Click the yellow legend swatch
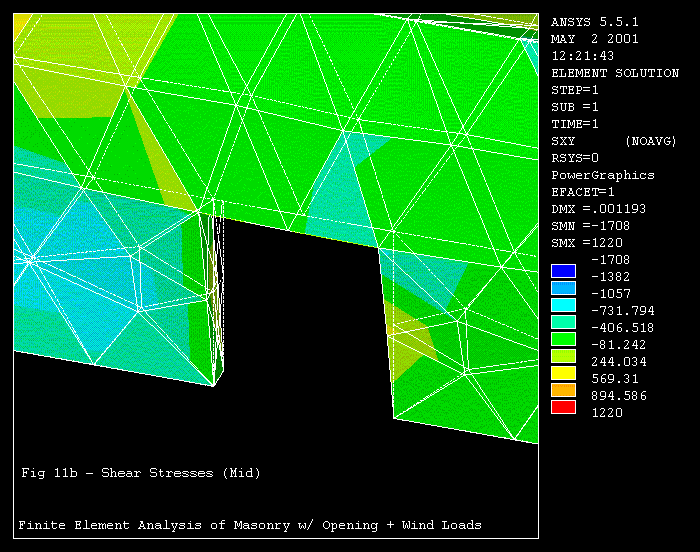 click(x=564, y=373)
